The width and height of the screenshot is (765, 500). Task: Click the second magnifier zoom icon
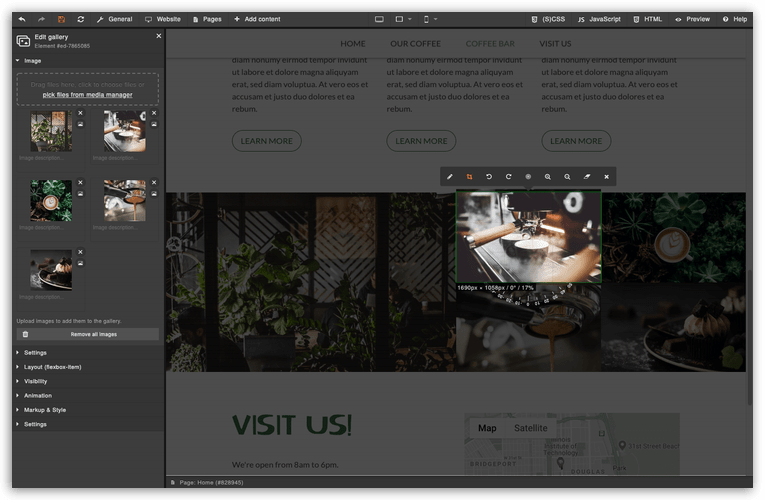[x=567, y=177]
